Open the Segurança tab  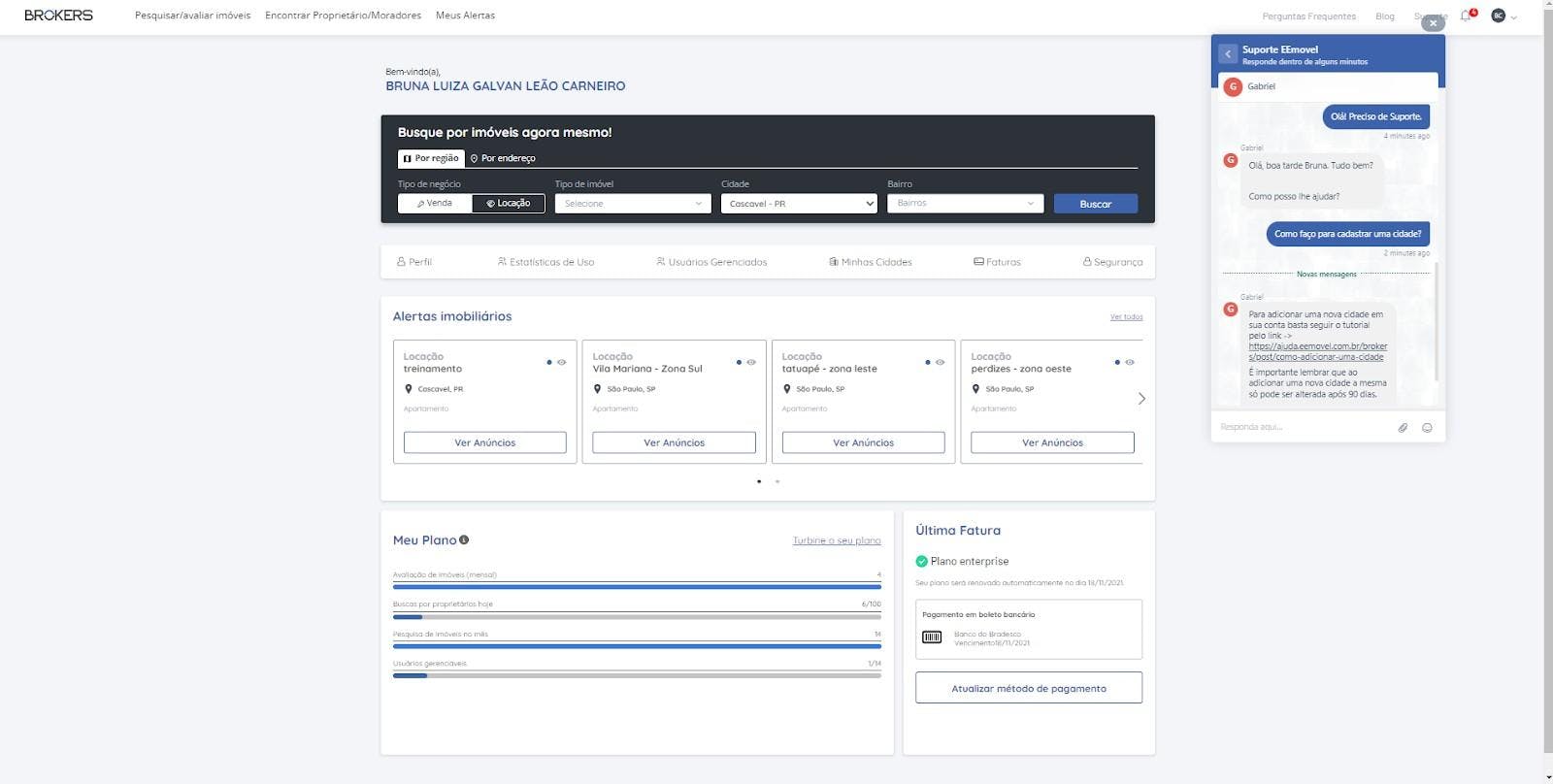(1112, 262)
